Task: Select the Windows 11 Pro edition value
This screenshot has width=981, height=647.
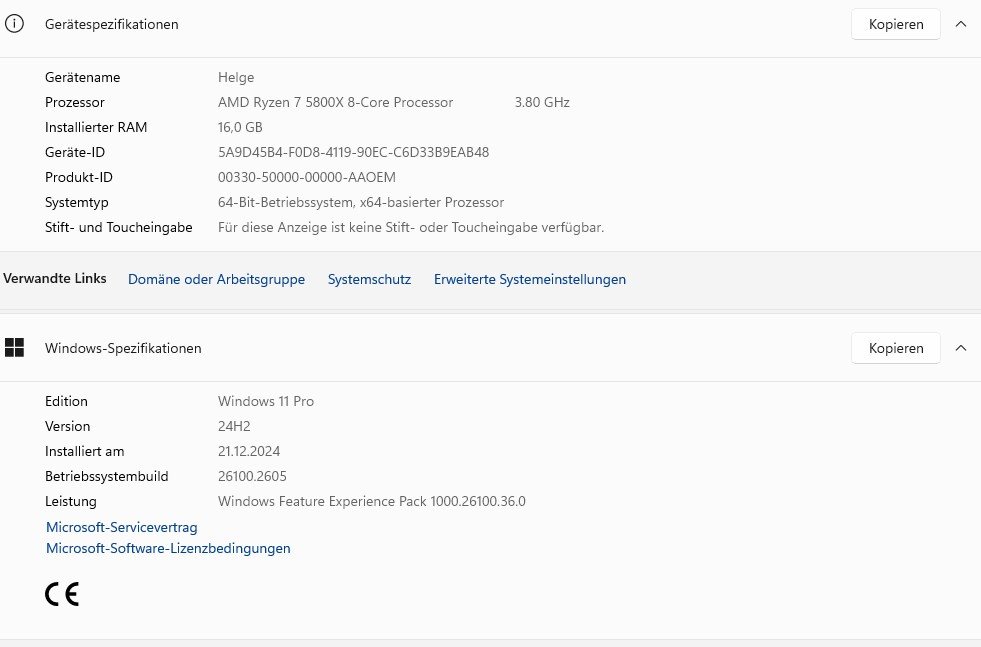Action: [x=266, y=401]
